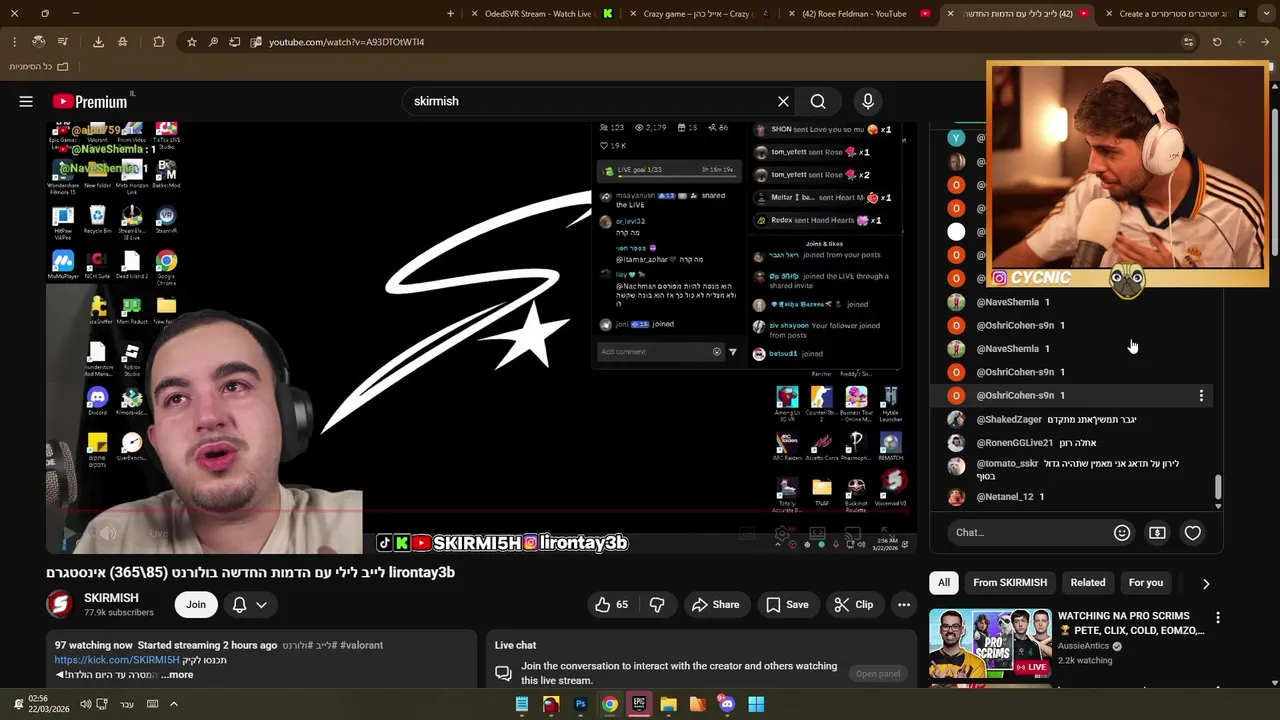Select the For you chip

tap(1146, 583)
